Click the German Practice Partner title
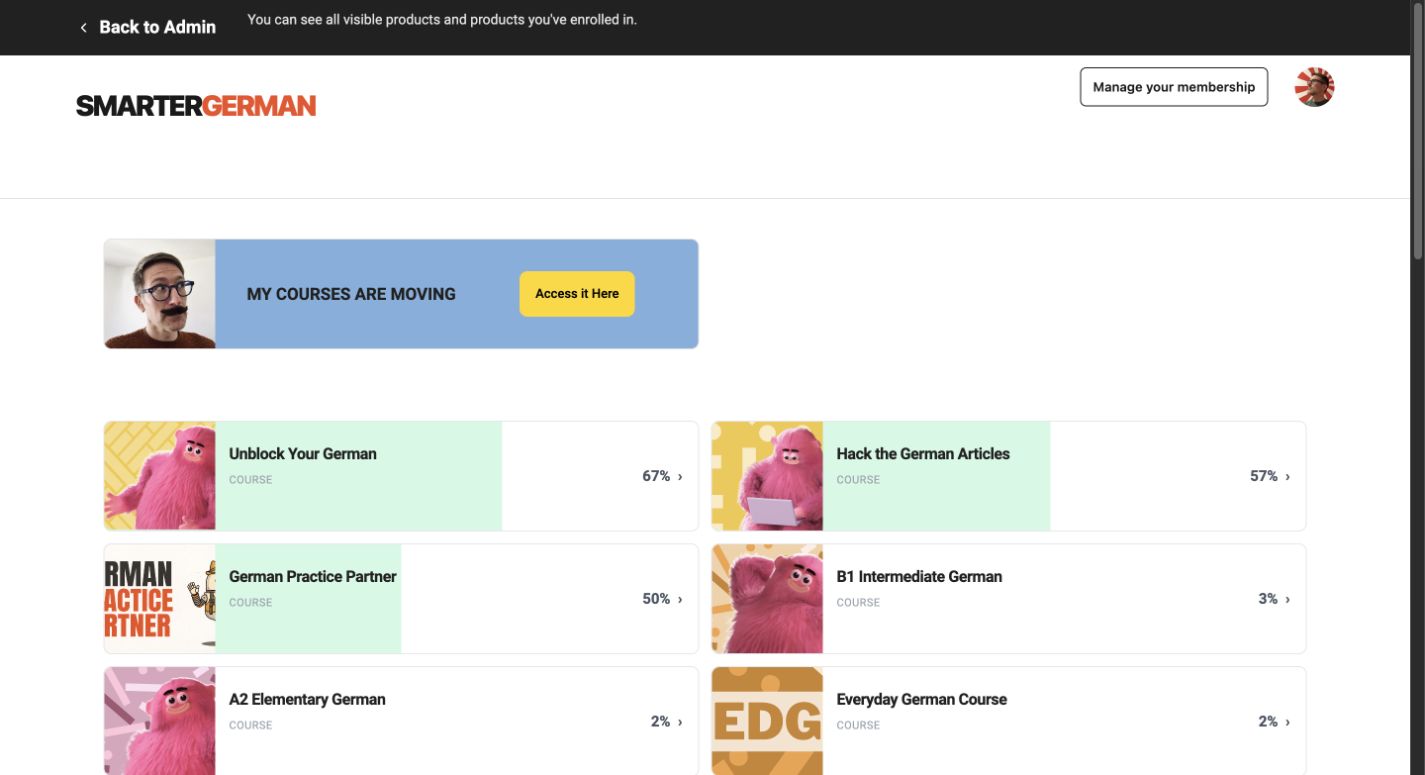This screenshot has height=775, width=1425. coord(313,577)
